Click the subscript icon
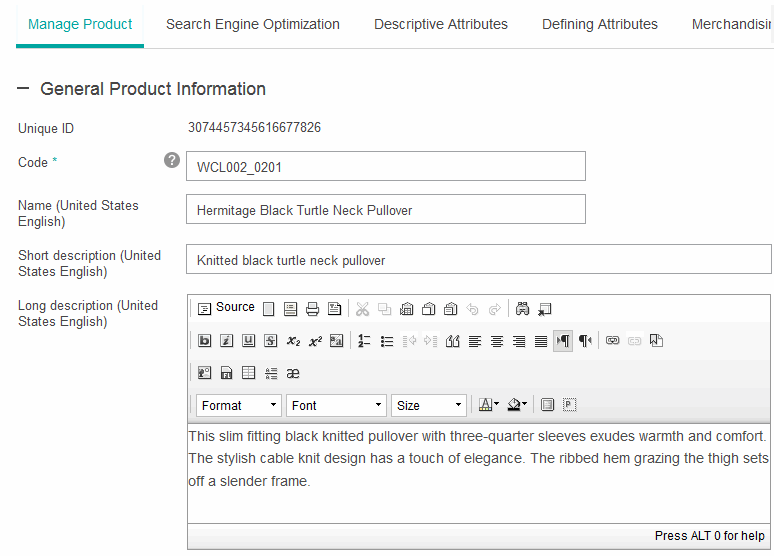 [x=293, y=341]
